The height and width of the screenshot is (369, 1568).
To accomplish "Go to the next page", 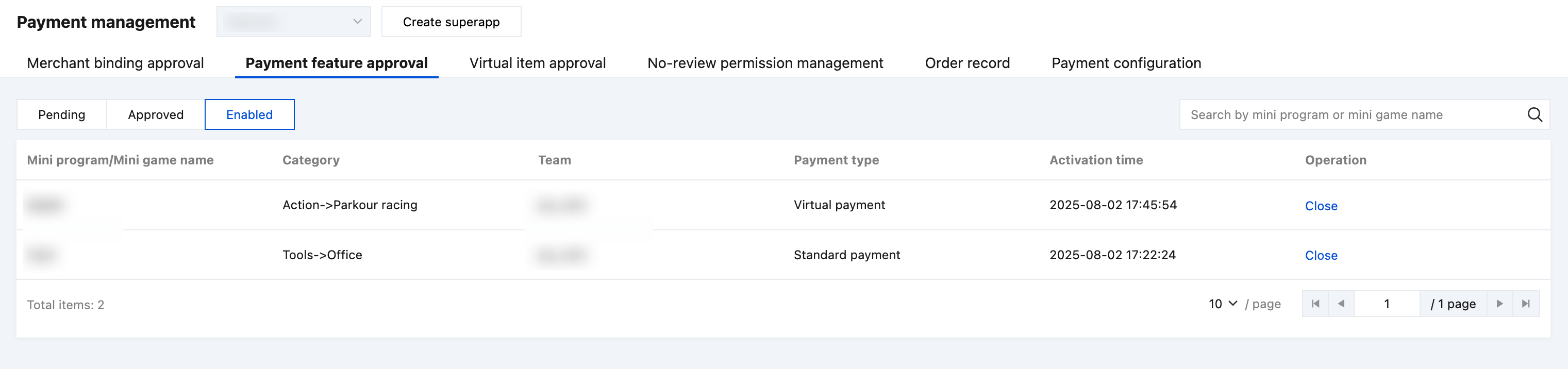I will pos(1499,304).
